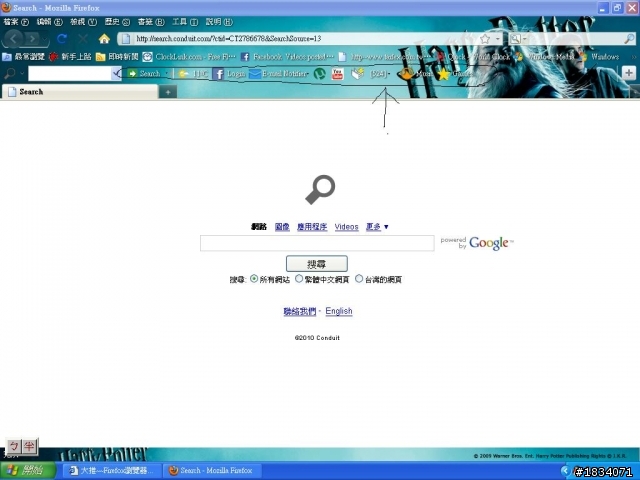Open the home page via house icon

[x=104, y=39]
